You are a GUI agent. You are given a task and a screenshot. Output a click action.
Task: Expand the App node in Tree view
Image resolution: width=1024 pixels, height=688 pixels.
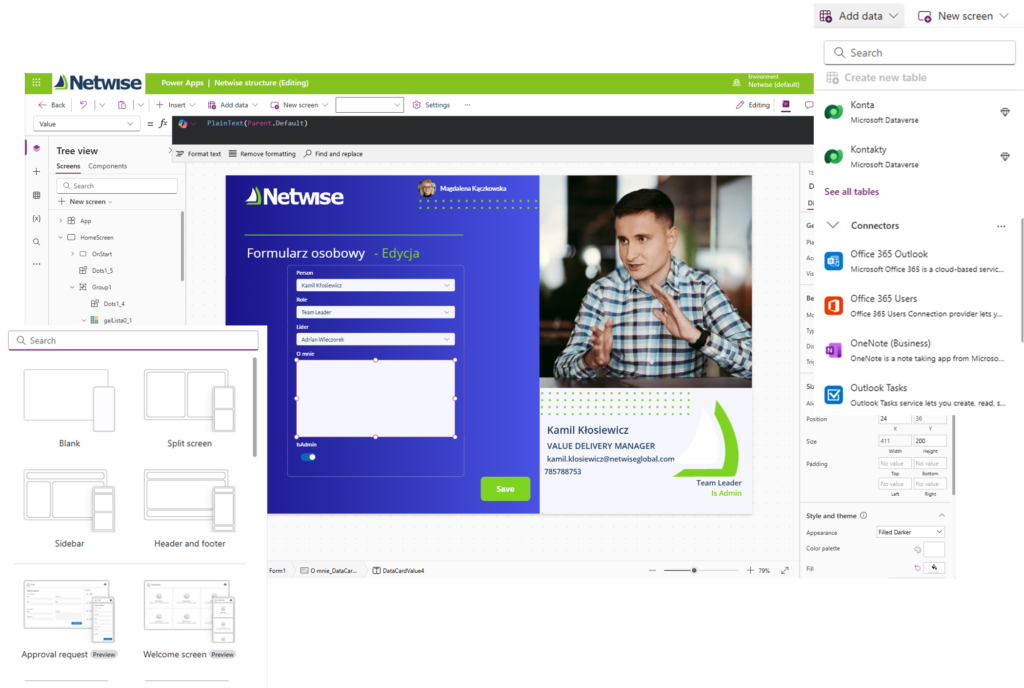pyautogui.click(x=61, y=221)
